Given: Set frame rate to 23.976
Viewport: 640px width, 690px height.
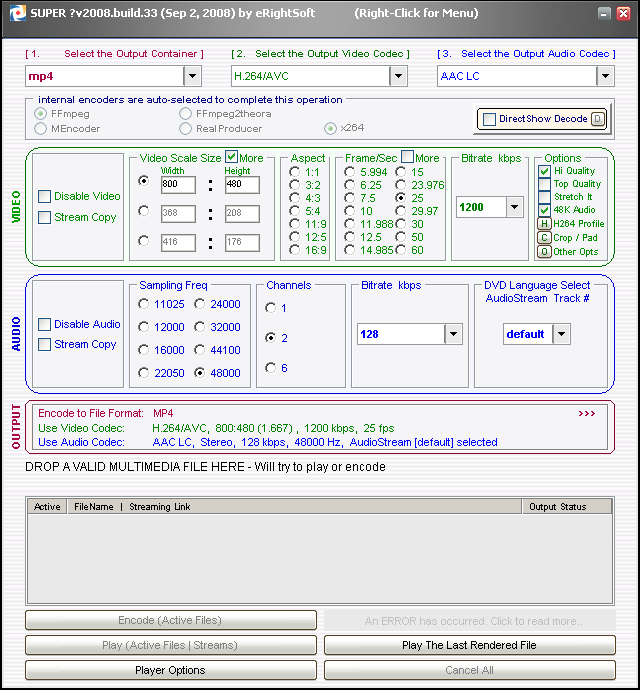Looking at the screenshot, I should pos(401,185).
